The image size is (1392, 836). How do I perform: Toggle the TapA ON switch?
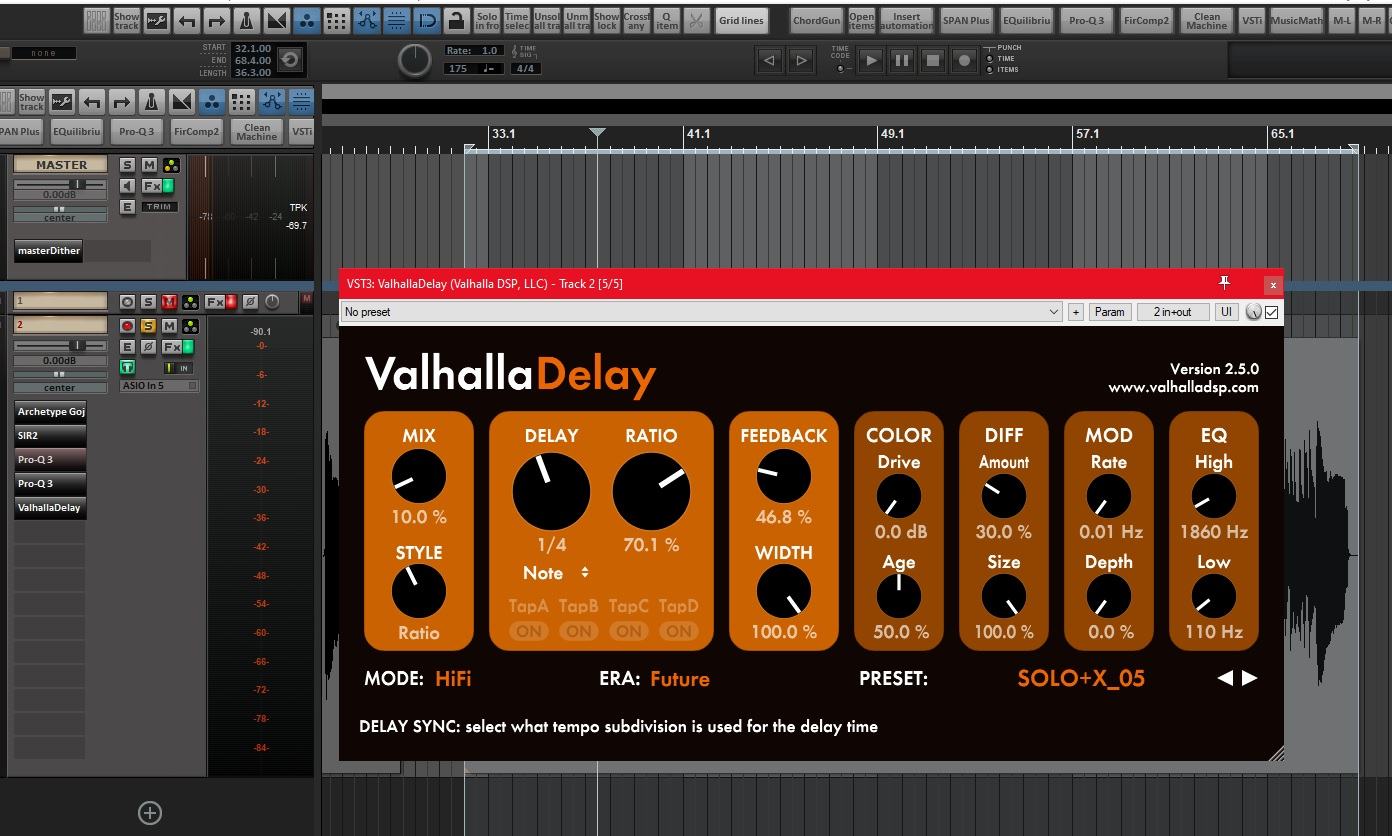529,631
